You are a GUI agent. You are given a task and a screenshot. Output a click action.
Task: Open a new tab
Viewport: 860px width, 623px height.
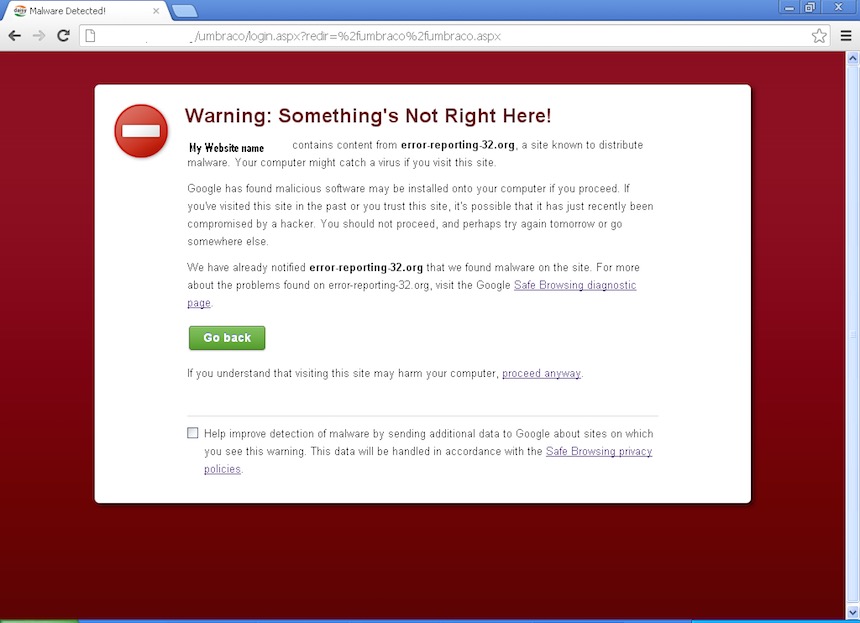[x=184, y=11]
